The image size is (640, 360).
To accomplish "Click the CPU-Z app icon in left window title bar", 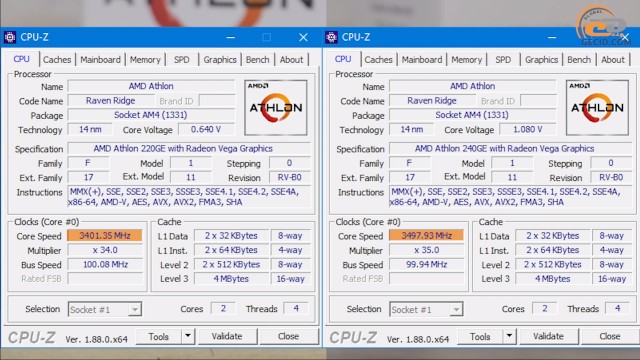I will pyautogui.click(x=10, y=38).
